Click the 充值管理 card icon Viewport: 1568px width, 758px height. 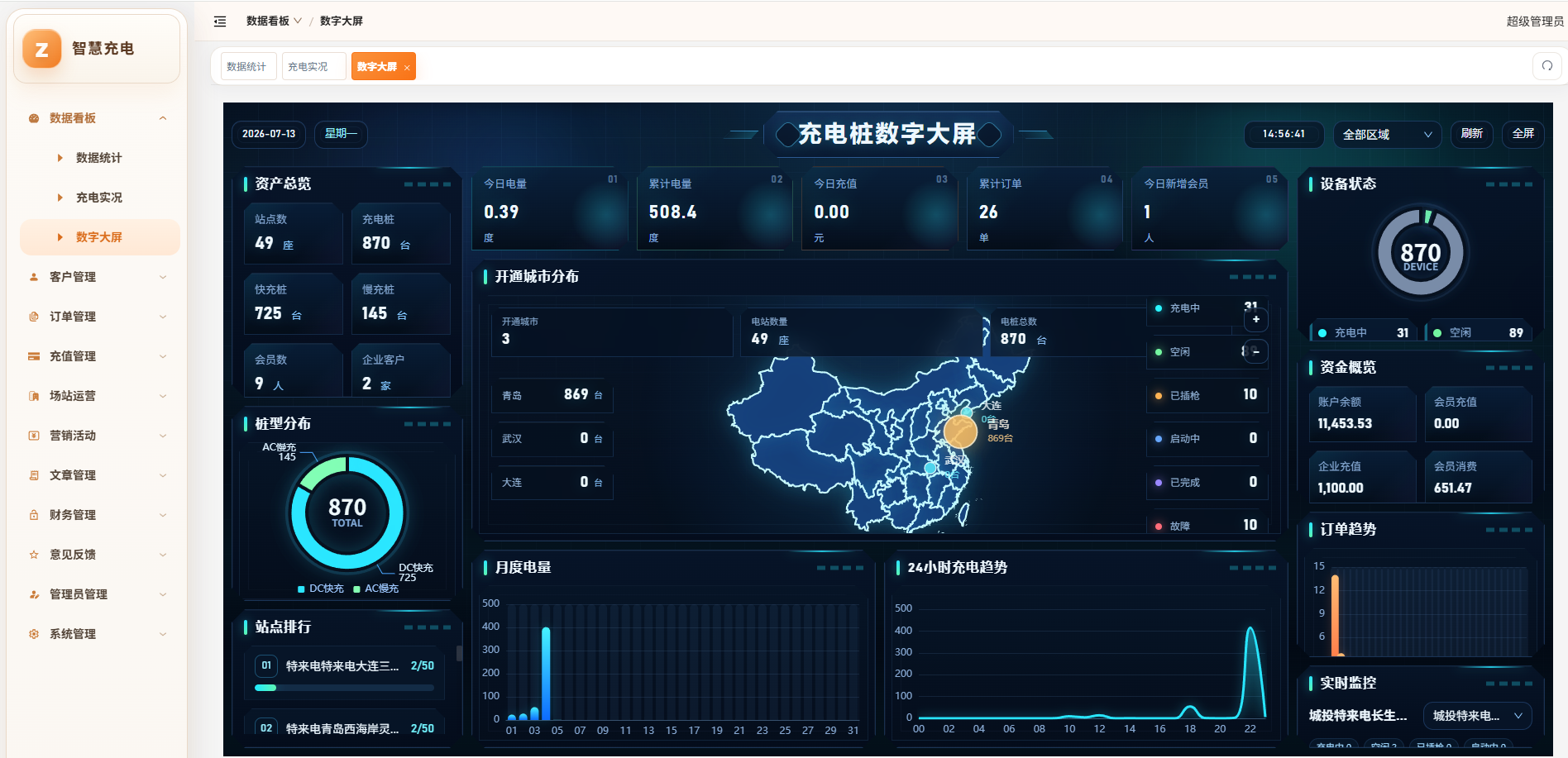tap(34, 356)
